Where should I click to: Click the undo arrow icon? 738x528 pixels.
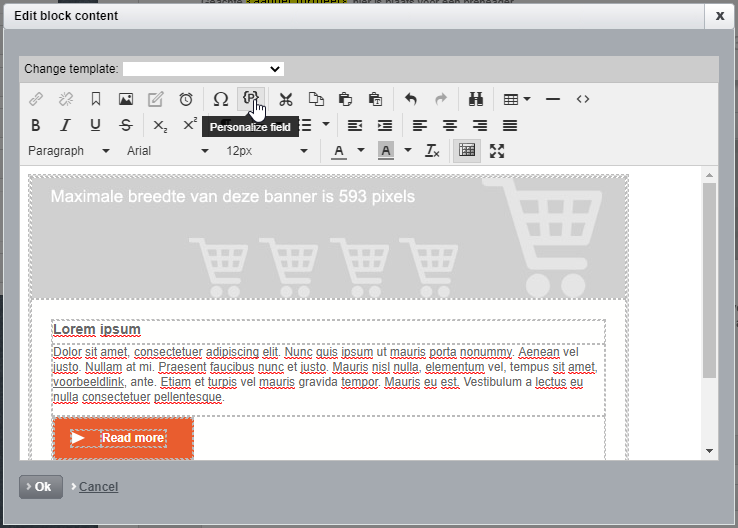pyautogui.click(x=411, y=99)
